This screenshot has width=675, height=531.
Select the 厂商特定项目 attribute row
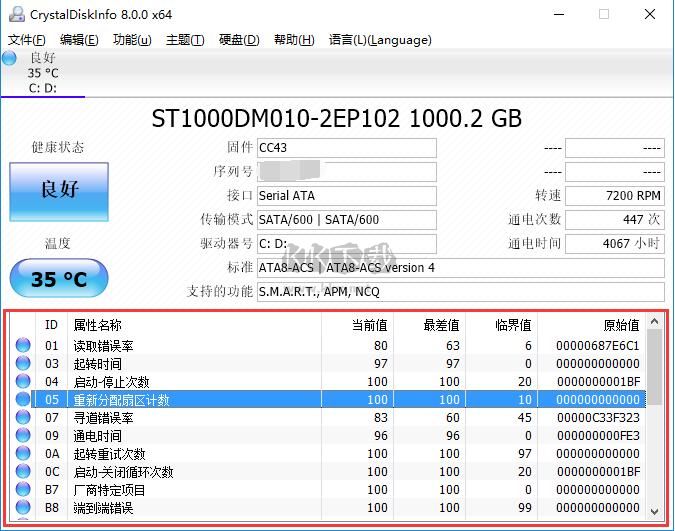point(328,490)
